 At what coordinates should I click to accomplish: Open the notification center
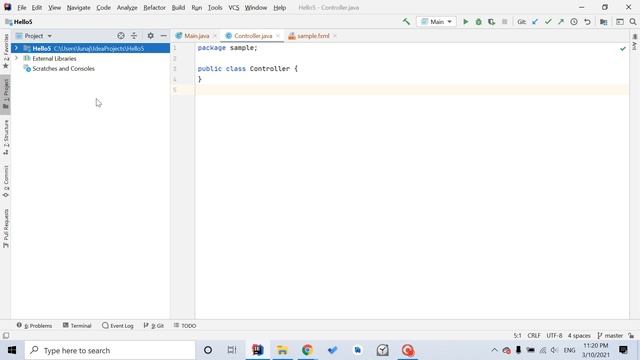623,350
